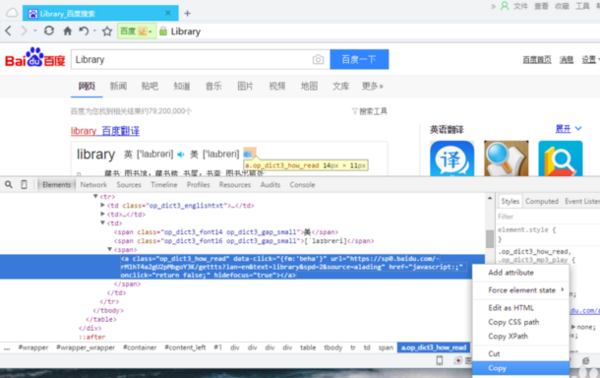The height and width of the screenshot is (378, 600).
Task: Switch to the 图片 images search tab
Action: click(x=245, y=86)
